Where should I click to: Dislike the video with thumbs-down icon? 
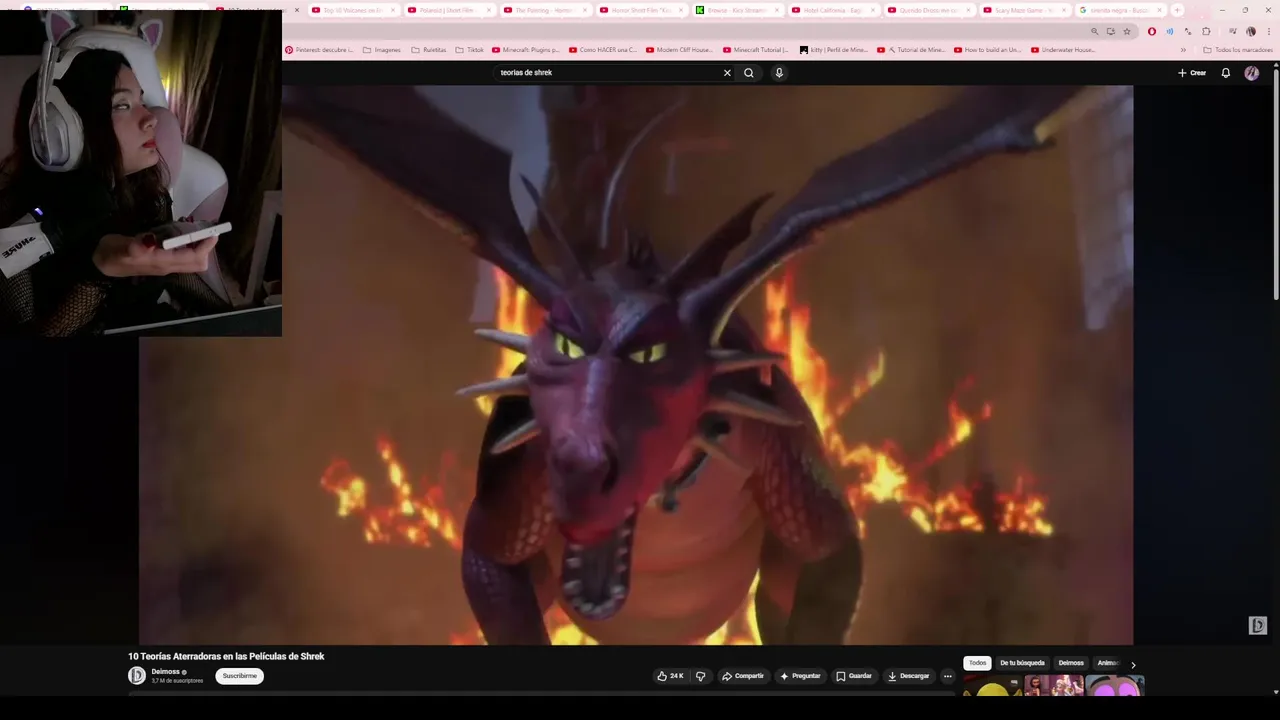pyautogui.click(x=700, y=676)
